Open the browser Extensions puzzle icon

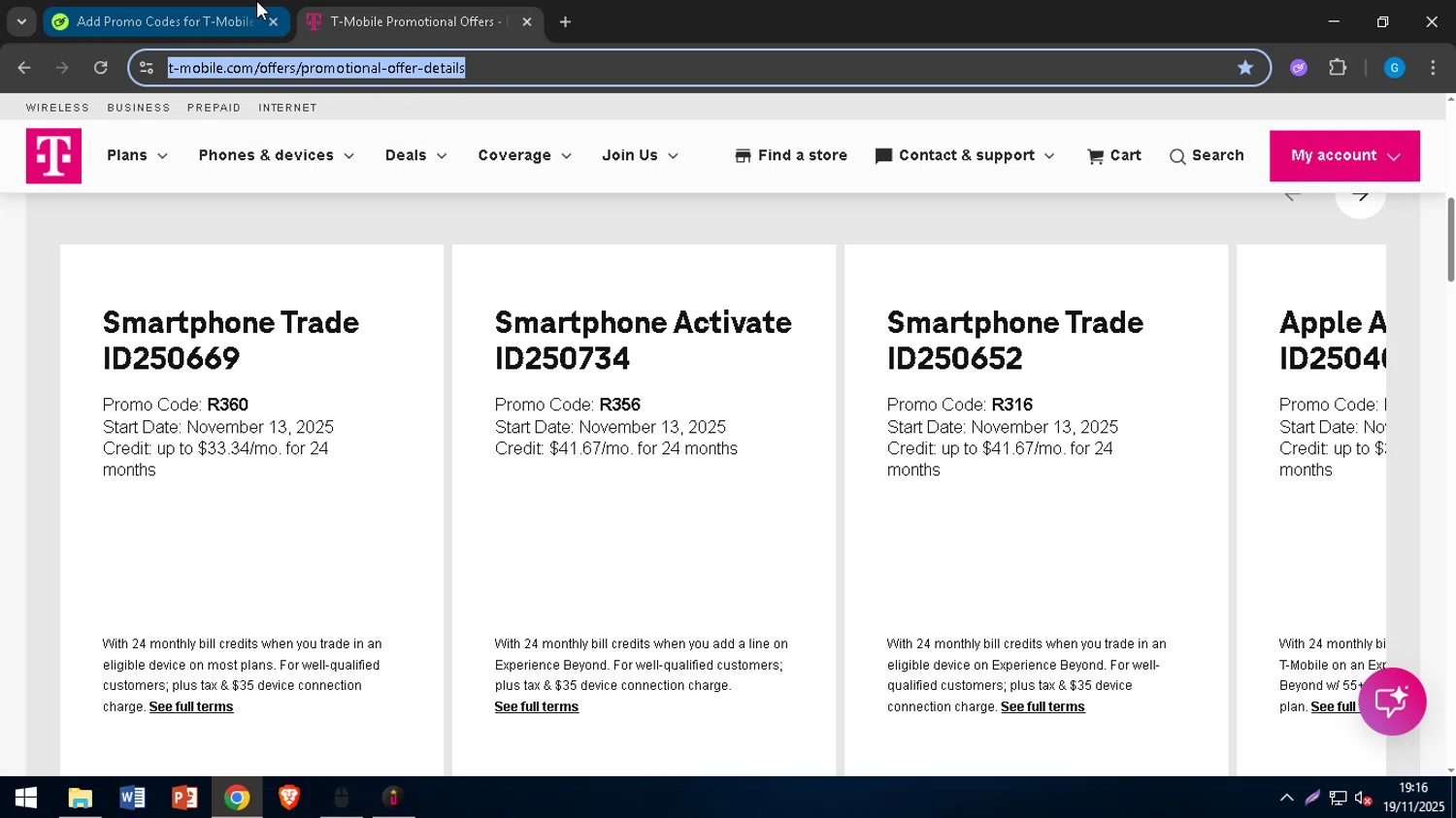coord(1338,68)
